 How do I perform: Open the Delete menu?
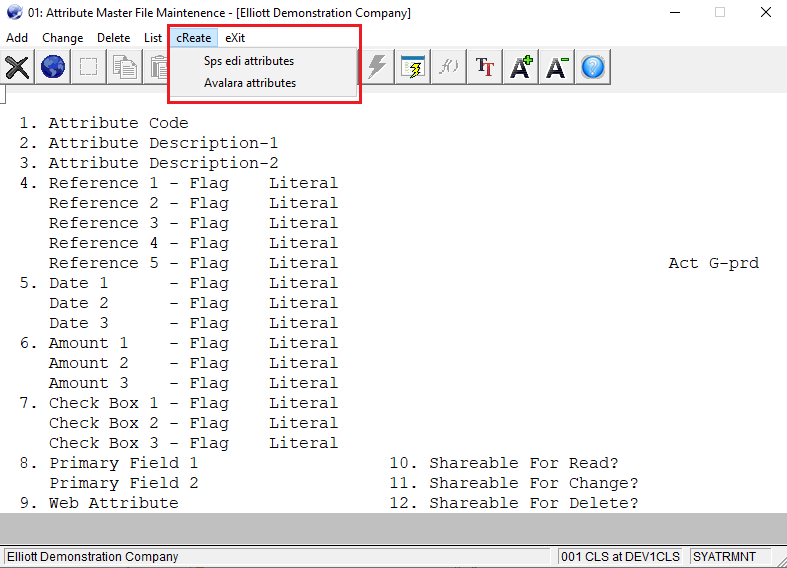pyautogui.click(x=113, y=37)
